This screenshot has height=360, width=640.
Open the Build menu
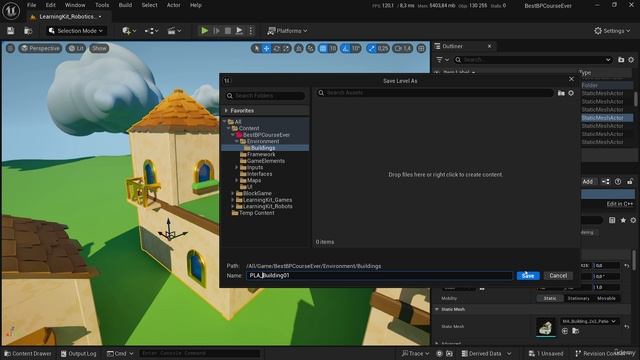click(x=125, y=5)
